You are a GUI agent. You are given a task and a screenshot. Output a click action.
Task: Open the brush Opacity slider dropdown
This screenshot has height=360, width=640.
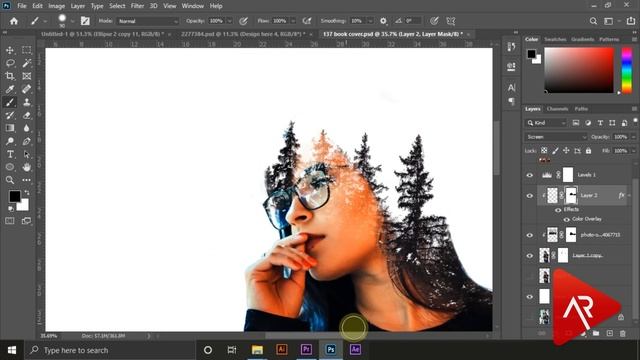point(229,21)
